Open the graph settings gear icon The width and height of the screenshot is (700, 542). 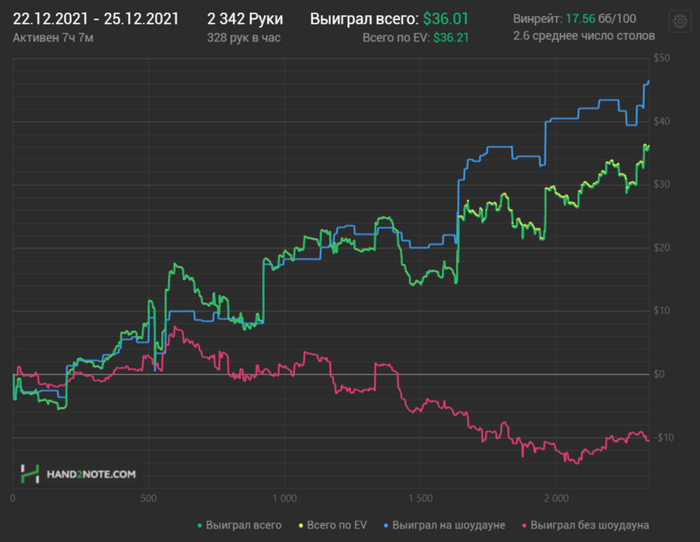tap(680, 21)
